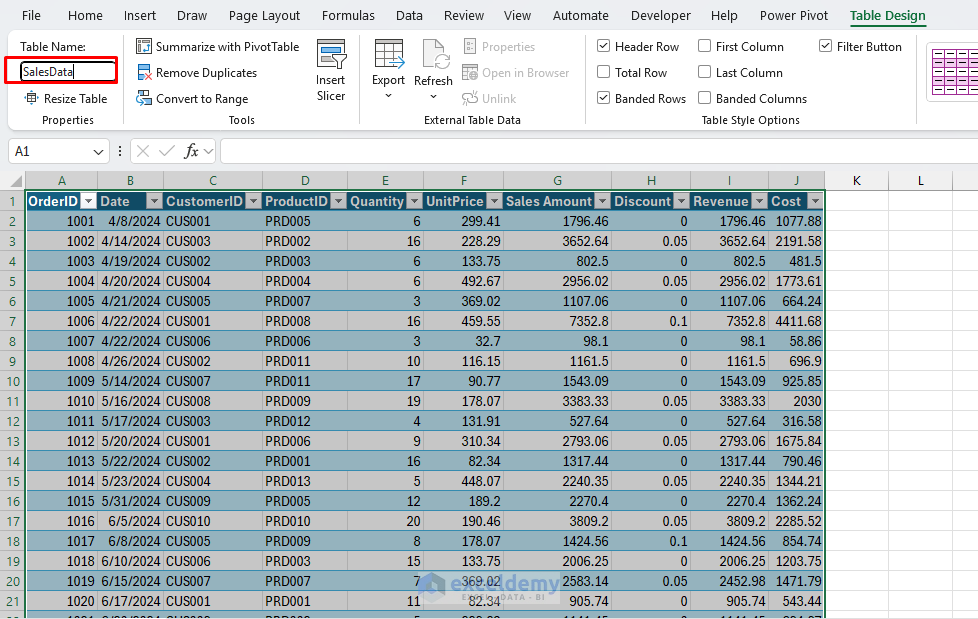This screenshot has width=978, height=619.
Task: Uncheck the Header Row checkbox
Action: (x=604, y=47)
